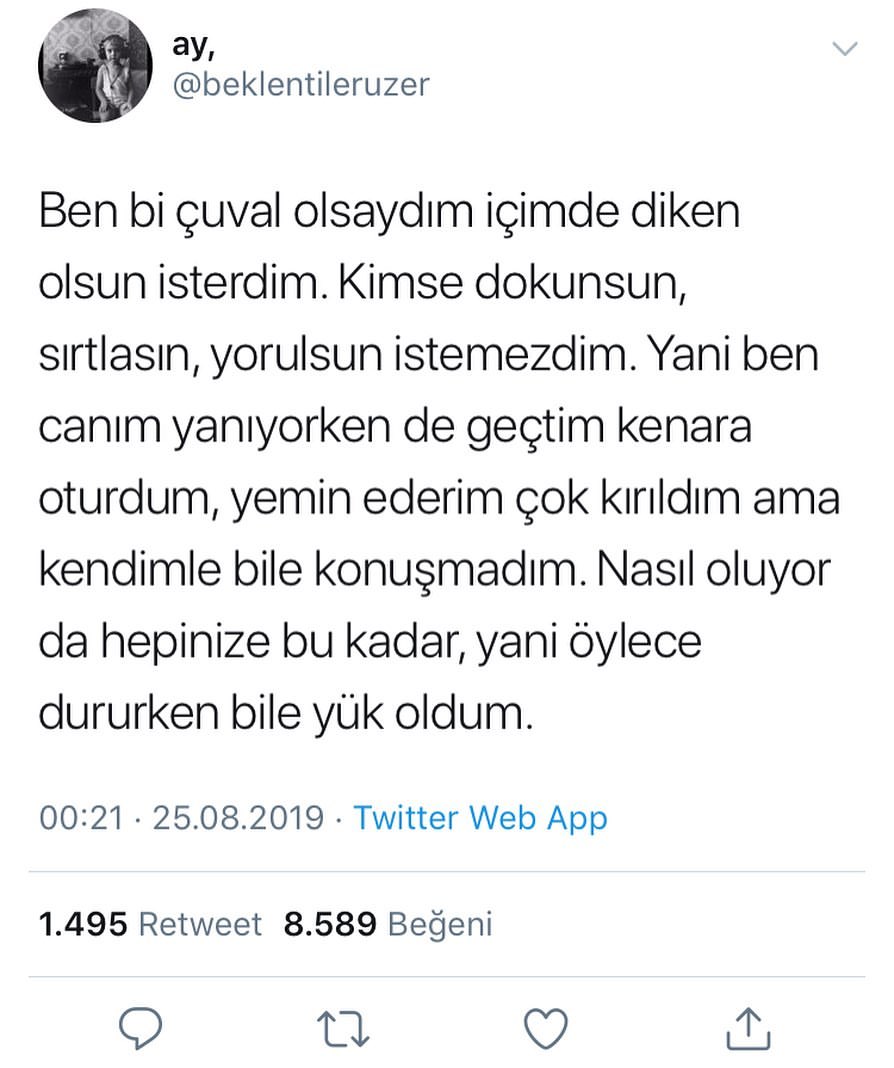
Task: Expand the tweet options chevron
Action: click(x=845, y=49)
